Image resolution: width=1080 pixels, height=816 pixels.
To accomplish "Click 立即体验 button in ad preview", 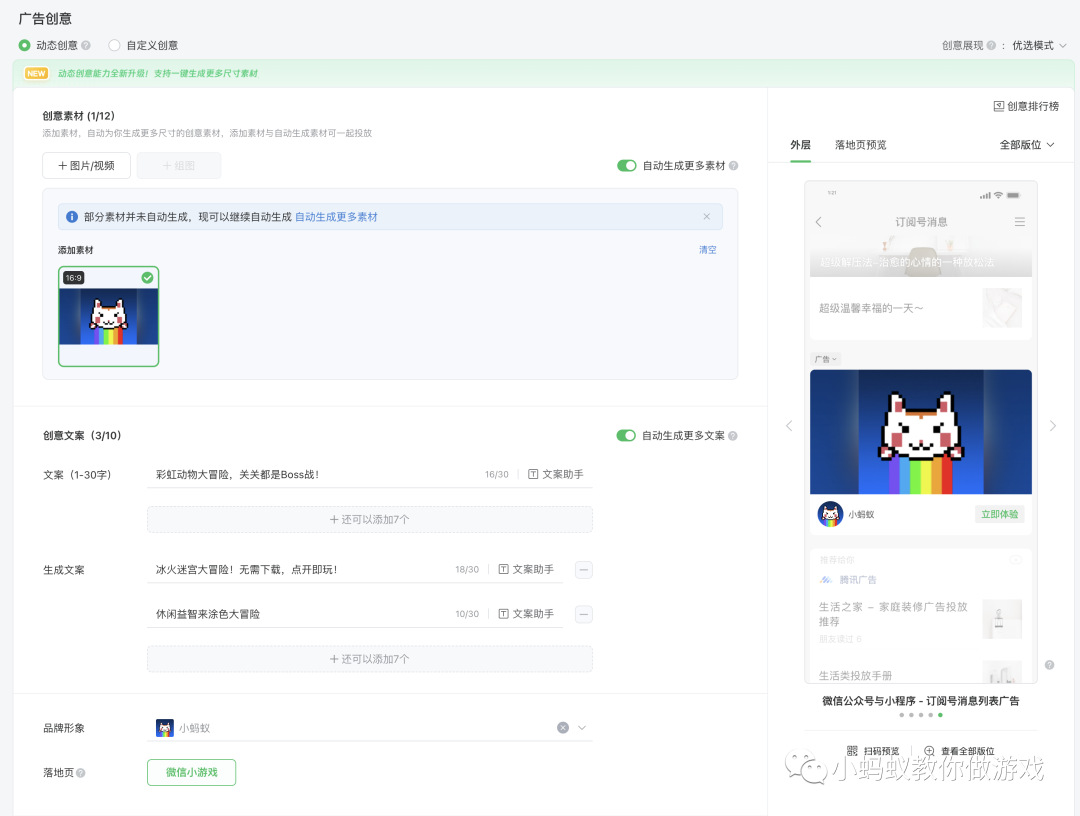I will click(999, 514).
